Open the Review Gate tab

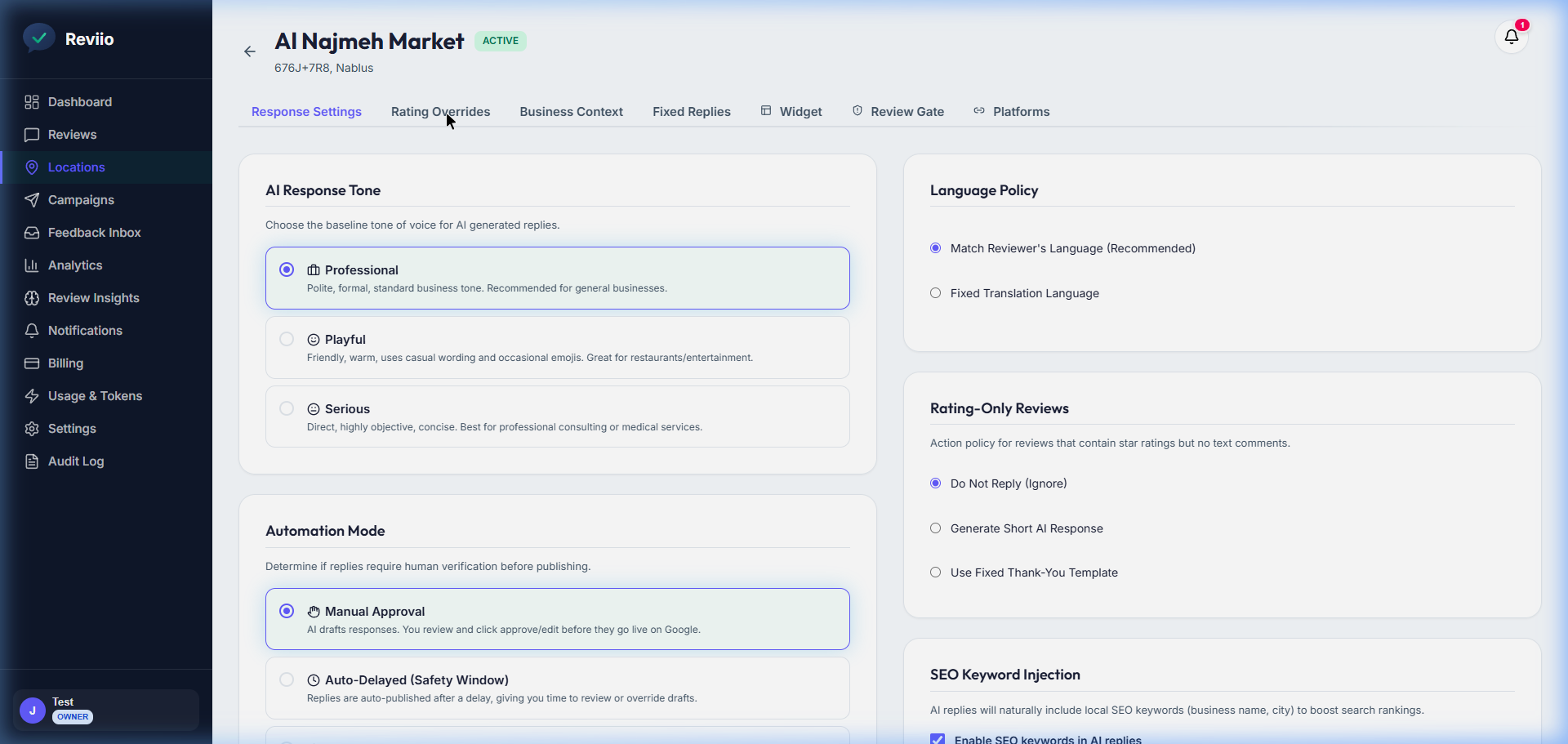pos(898,112)
